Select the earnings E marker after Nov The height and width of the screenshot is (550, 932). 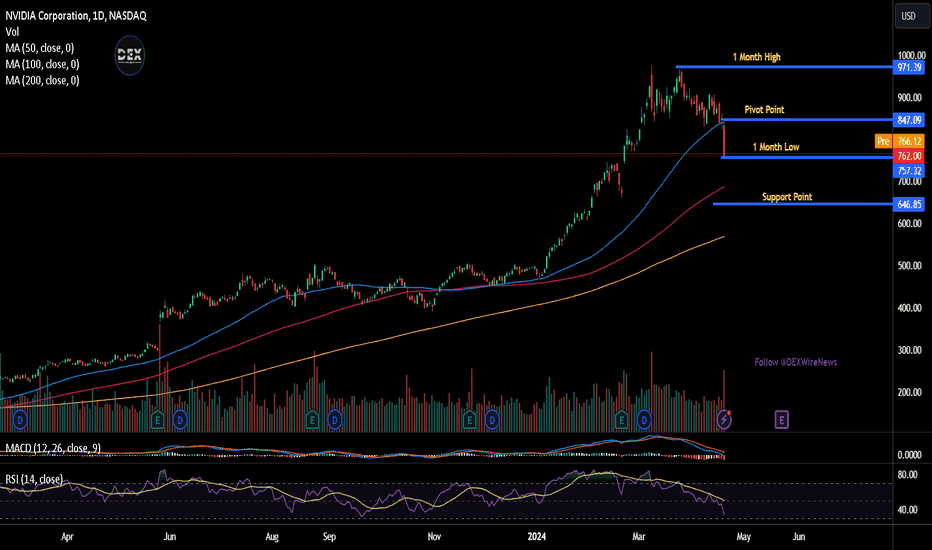pyautogui.click(x=469, y=420)
